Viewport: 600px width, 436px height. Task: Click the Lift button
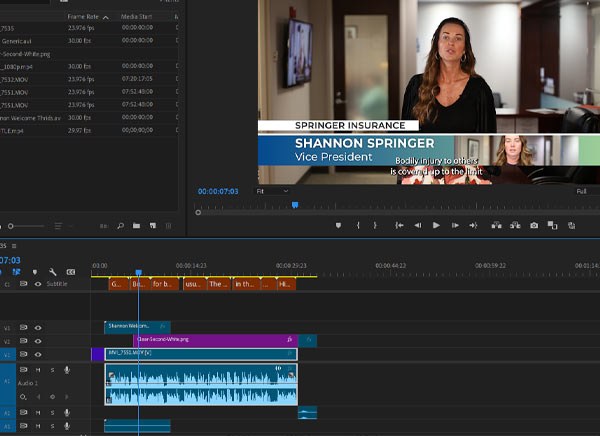497,225
